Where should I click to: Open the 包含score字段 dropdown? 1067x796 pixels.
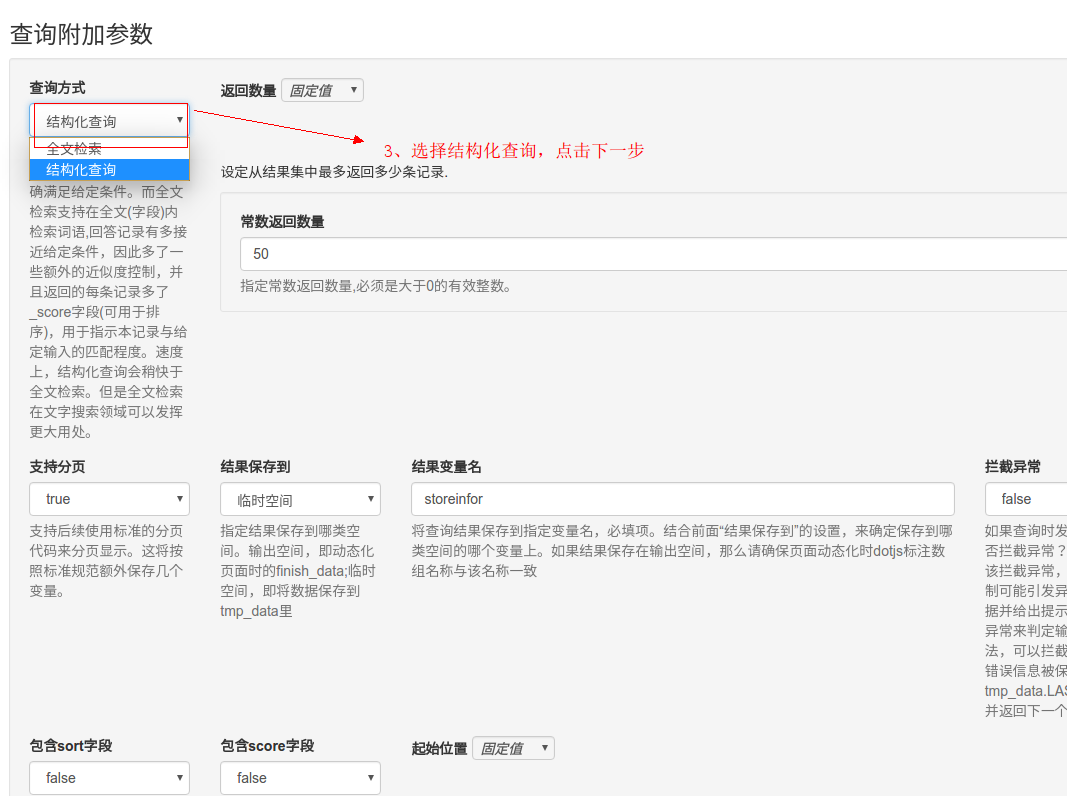300,778
